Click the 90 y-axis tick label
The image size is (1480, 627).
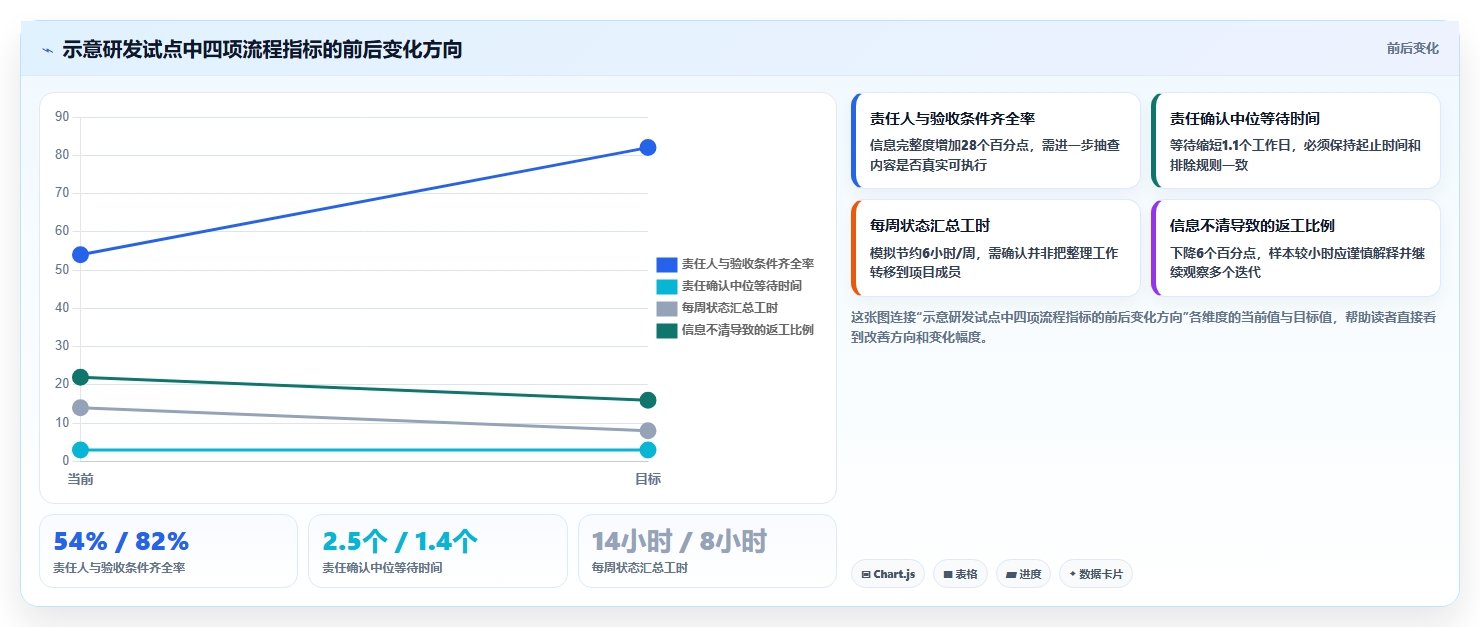tap(62, 117)
